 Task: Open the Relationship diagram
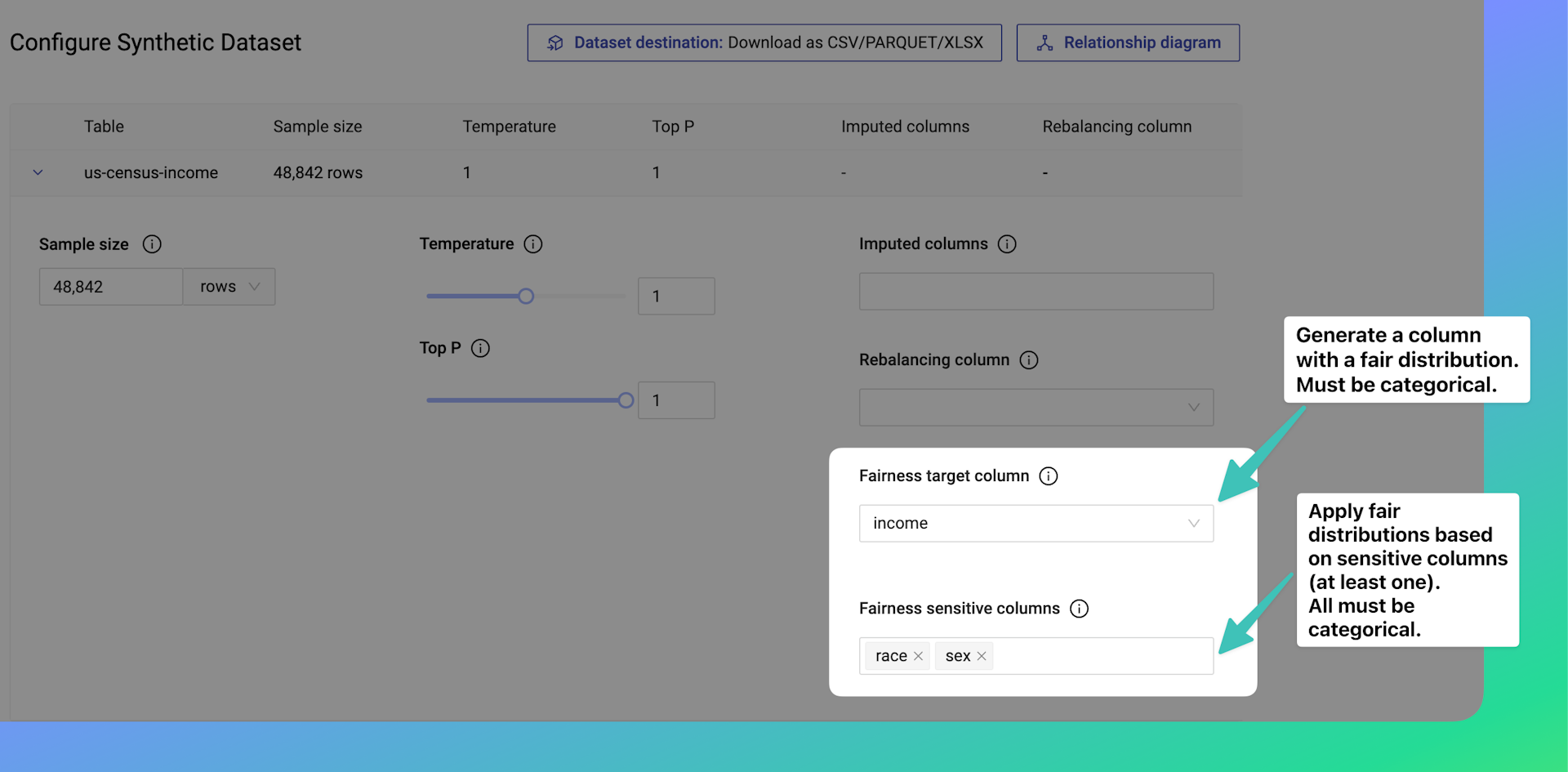[1128, 42]
